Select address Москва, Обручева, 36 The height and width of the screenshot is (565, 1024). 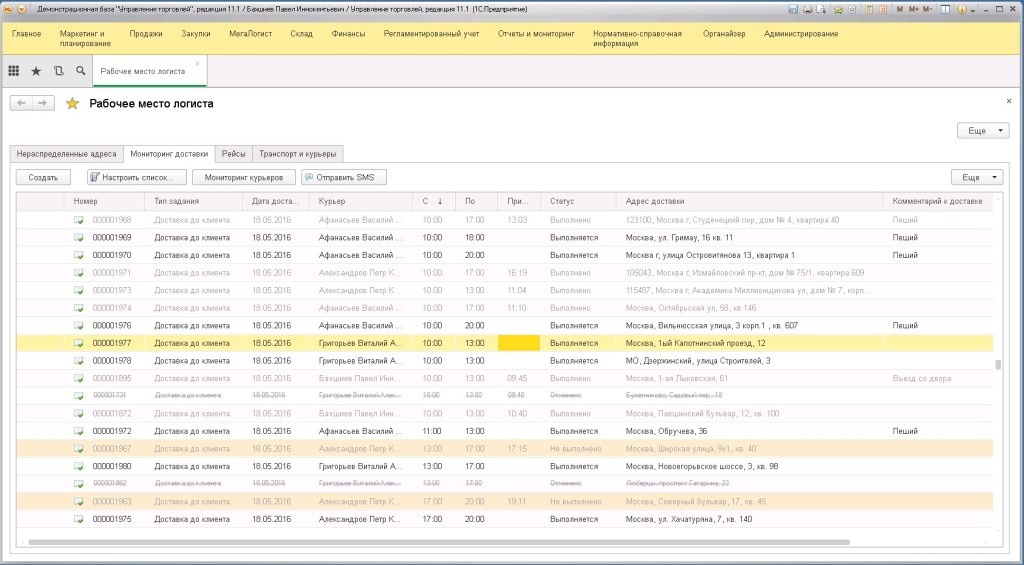coord(666,431)
